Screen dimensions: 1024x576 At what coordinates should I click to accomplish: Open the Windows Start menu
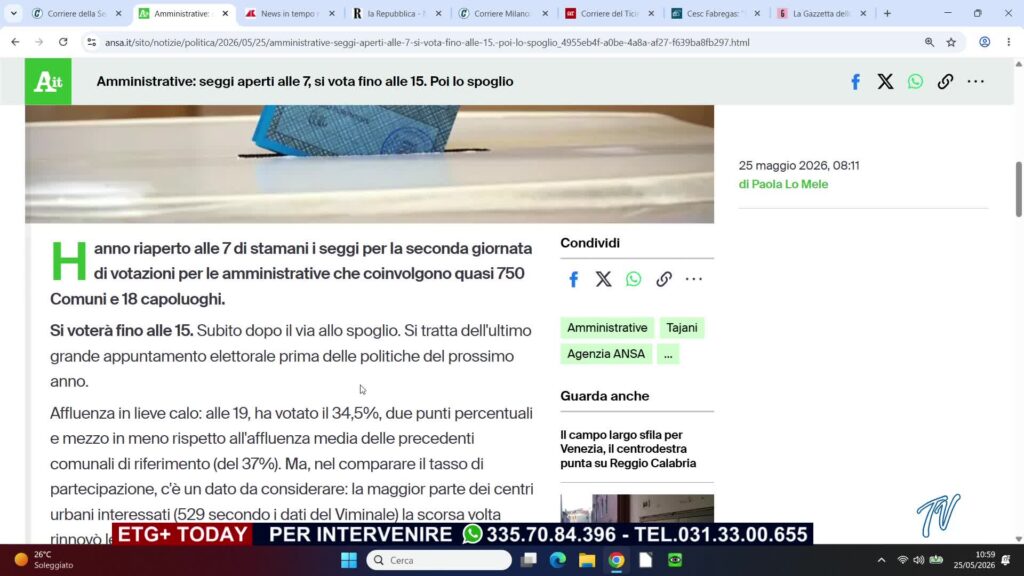coord(349,560)
